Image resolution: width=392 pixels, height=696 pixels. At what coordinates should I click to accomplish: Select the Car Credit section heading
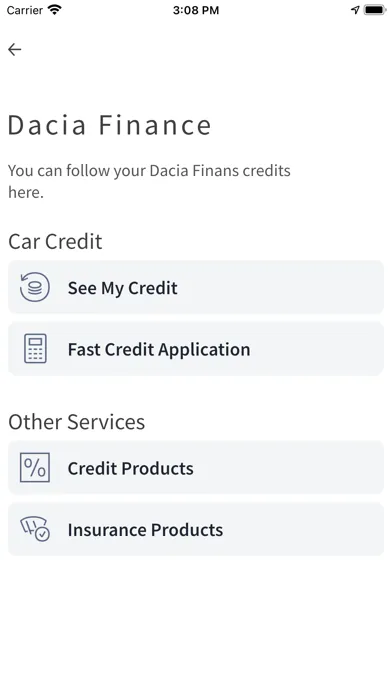55,241
